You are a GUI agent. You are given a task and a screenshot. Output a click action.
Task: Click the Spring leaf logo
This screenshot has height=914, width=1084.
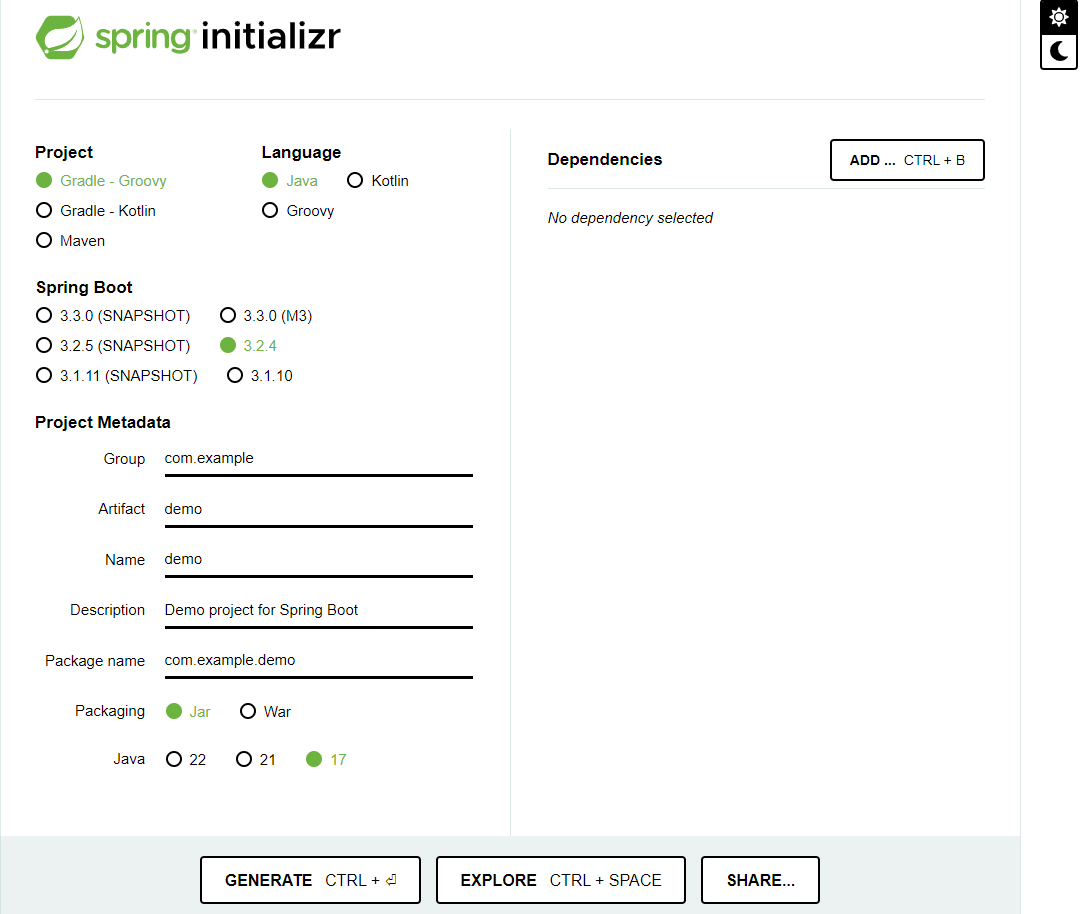[60, 37]
